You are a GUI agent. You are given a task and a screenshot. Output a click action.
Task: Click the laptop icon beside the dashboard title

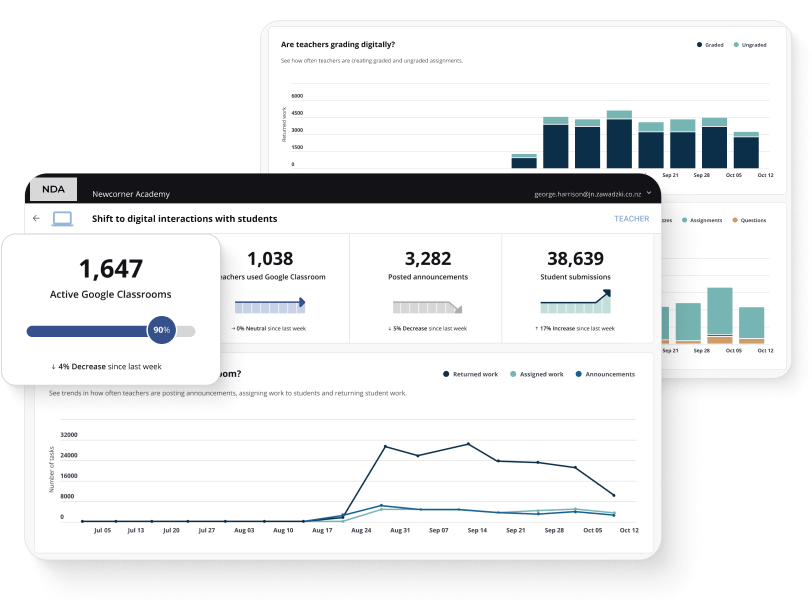tap(62, 218)
